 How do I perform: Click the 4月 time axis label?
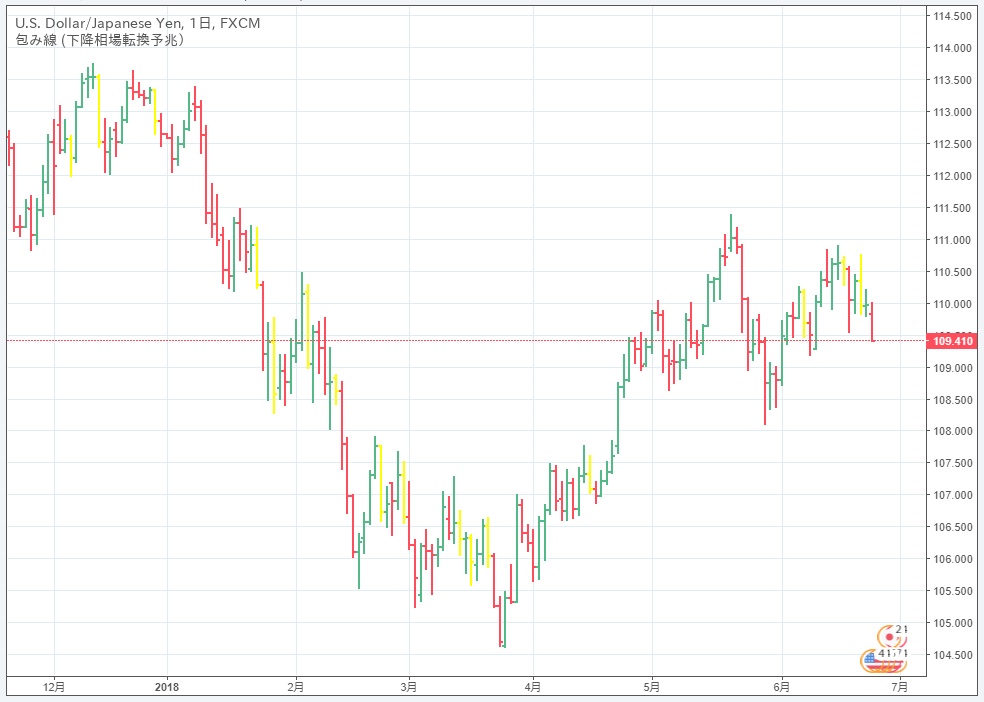pyautogui.click(x=533, y=687)
